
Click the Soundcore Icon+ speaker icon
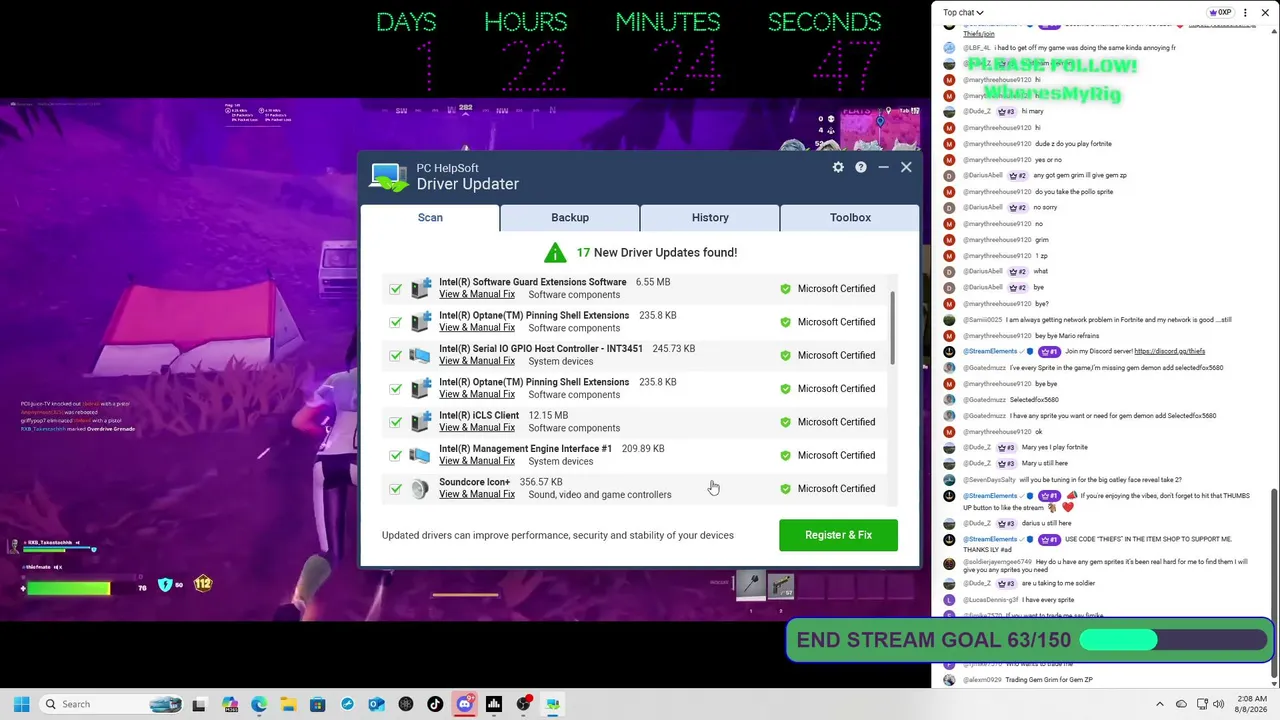coord(421,489)
